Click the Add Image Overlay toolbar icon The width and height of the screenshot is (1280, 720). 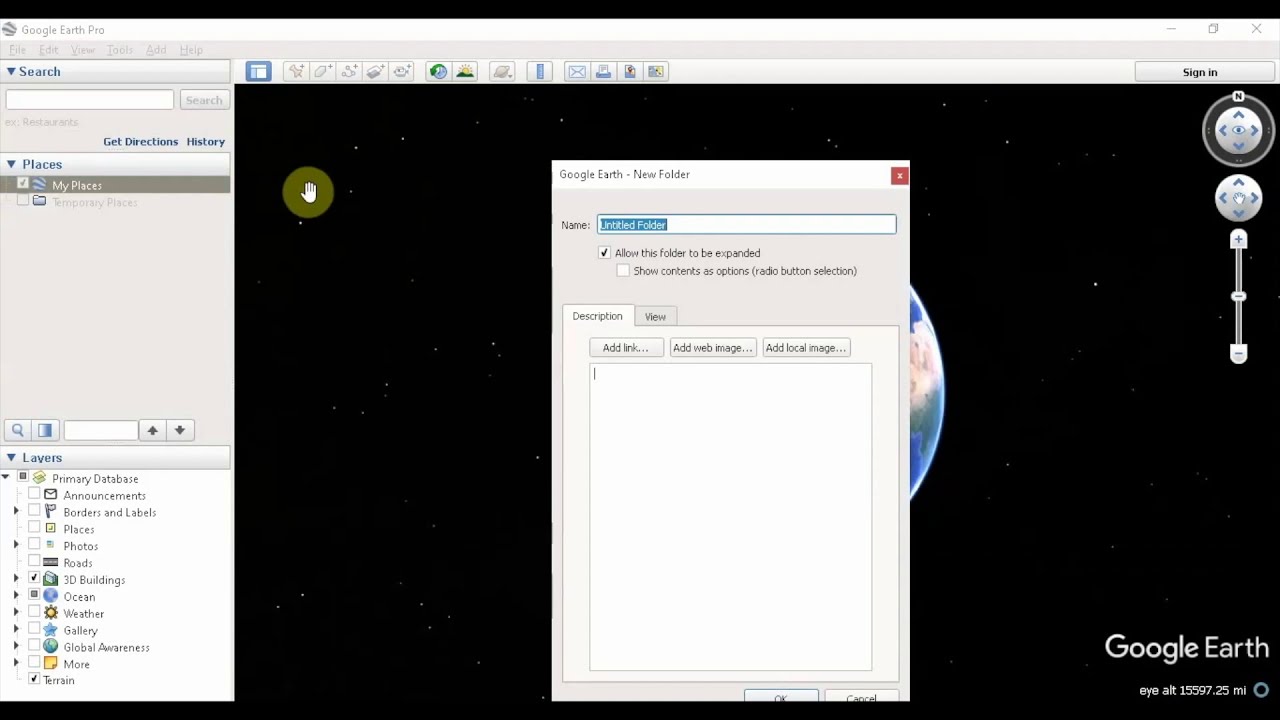tap(375, 71)
